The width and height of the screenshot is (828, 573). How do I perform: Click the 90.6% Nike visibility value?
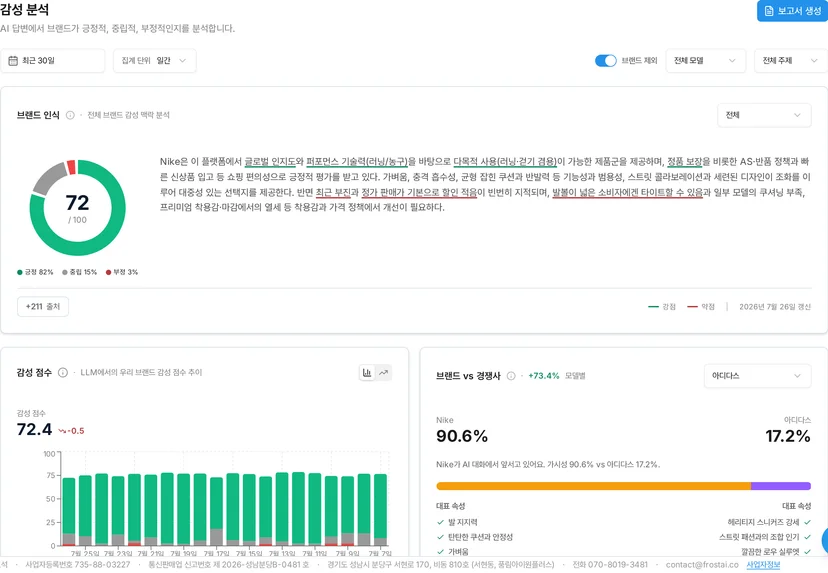[462, 436]
